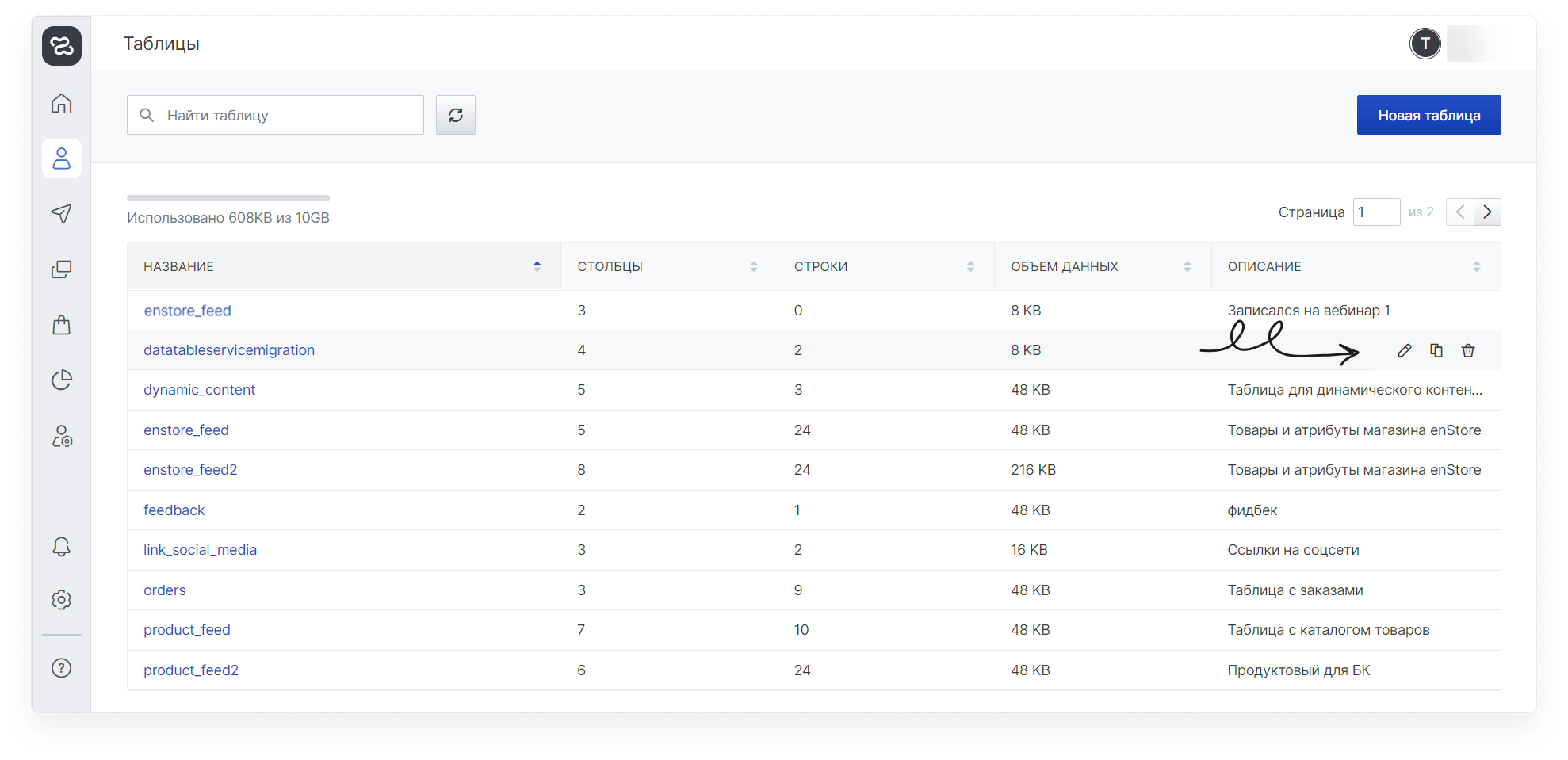Focus the Найти таблицу search field
This screenshot has width=1568, height=760.
tap(276, 115)
